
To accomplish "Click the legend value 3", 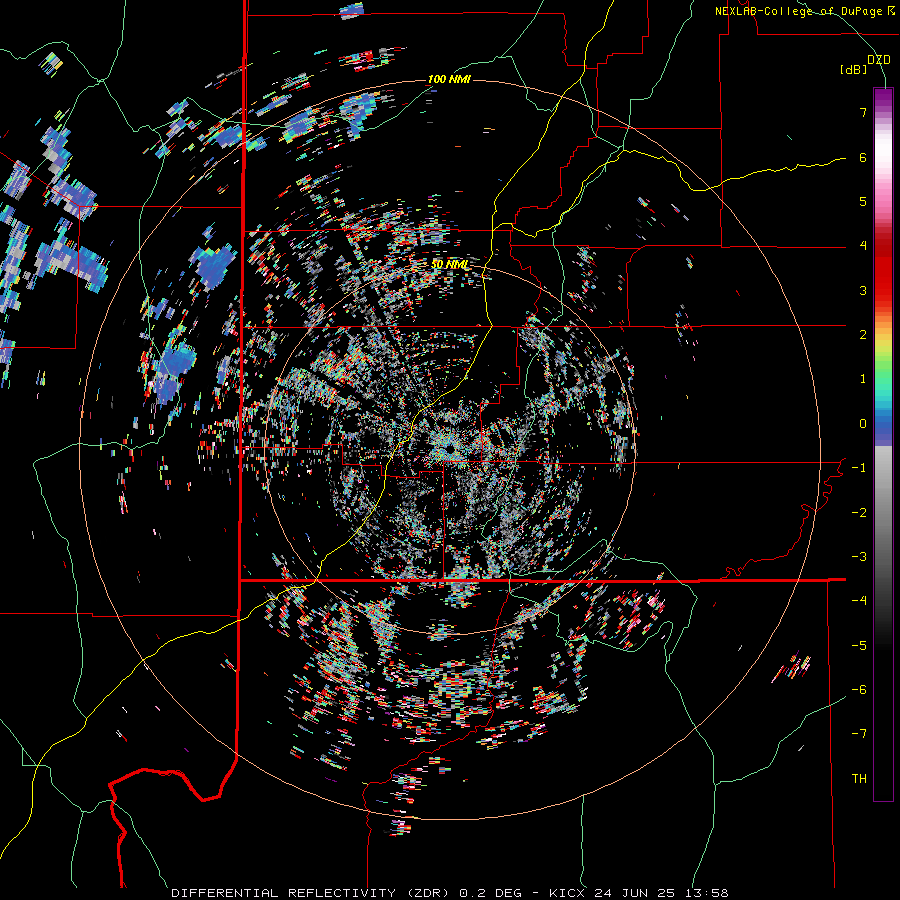I will [x=863, y=290].
